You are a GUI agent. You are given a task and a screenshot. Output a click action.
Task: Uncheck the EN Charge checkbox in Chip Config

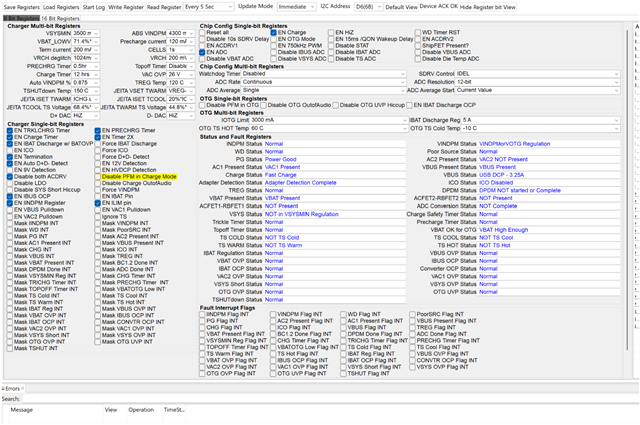pos(273,32)
